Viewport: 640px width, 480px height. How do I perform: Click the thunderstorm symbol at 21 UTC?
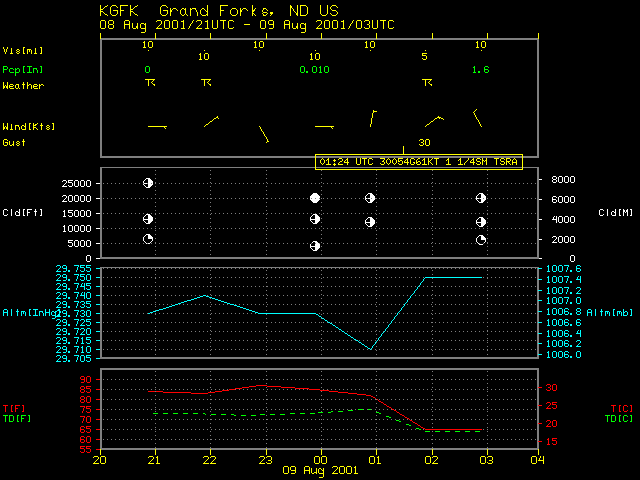(150, 83)
